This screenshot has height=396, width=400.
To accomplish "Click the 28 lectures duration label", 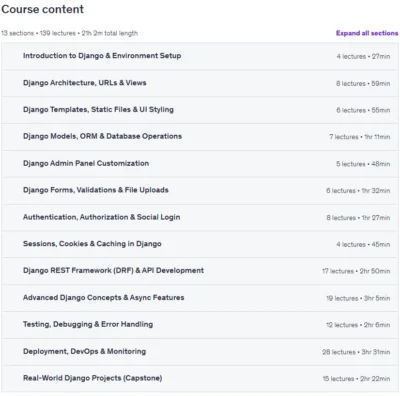I will click(x=356, y=352).
